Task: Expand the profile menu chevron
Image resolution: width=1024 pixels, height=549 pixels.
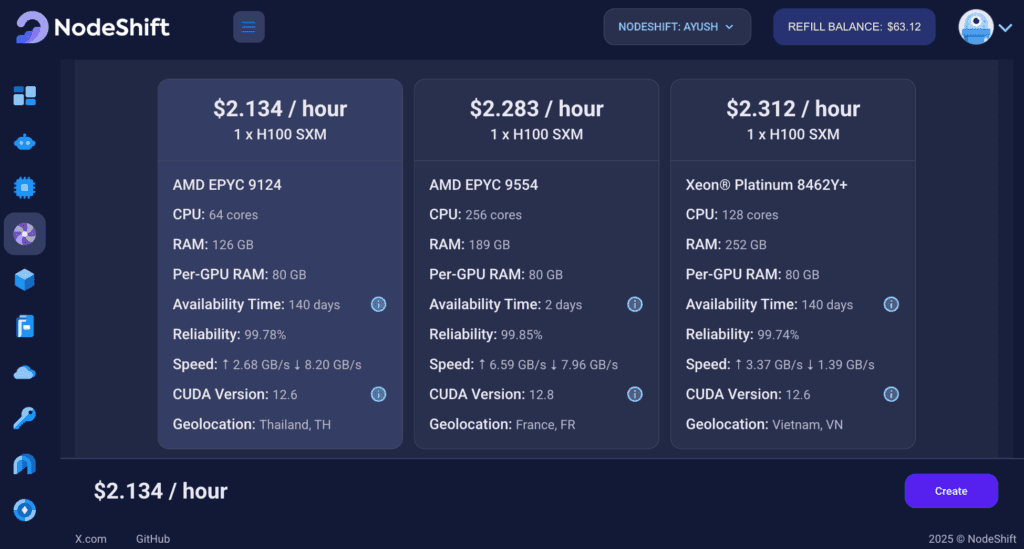Action: coord(1006,27)
